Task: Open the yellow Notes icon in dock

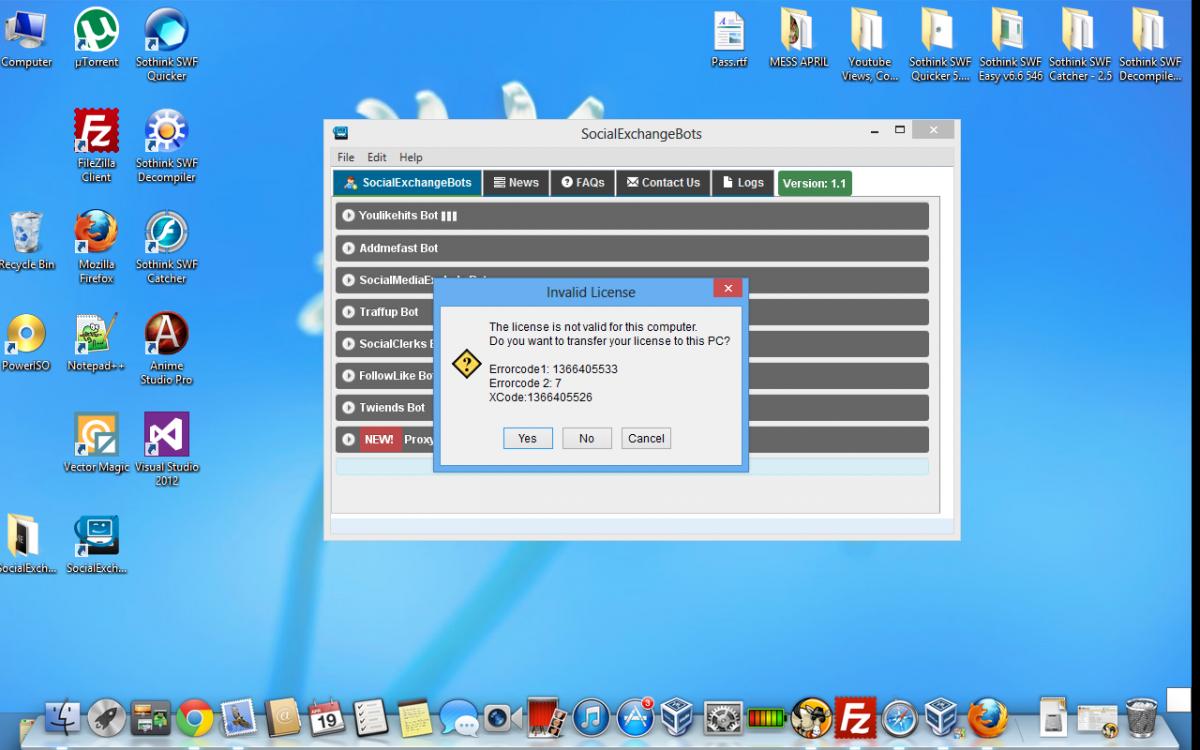Action: pyautogui.click(x=415, y=717)
